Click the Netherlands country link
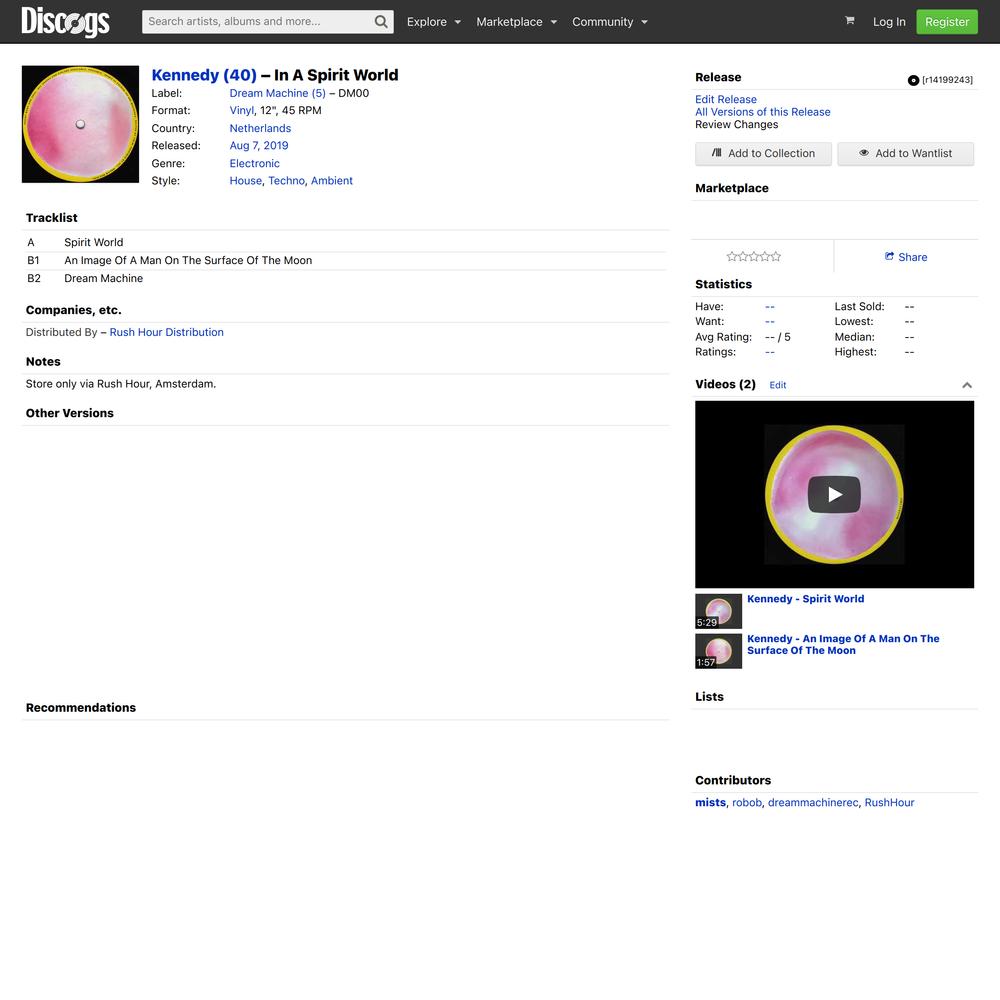Image resolution: width=1000 pixels, height=1000 pixels. tap(260, 128)
